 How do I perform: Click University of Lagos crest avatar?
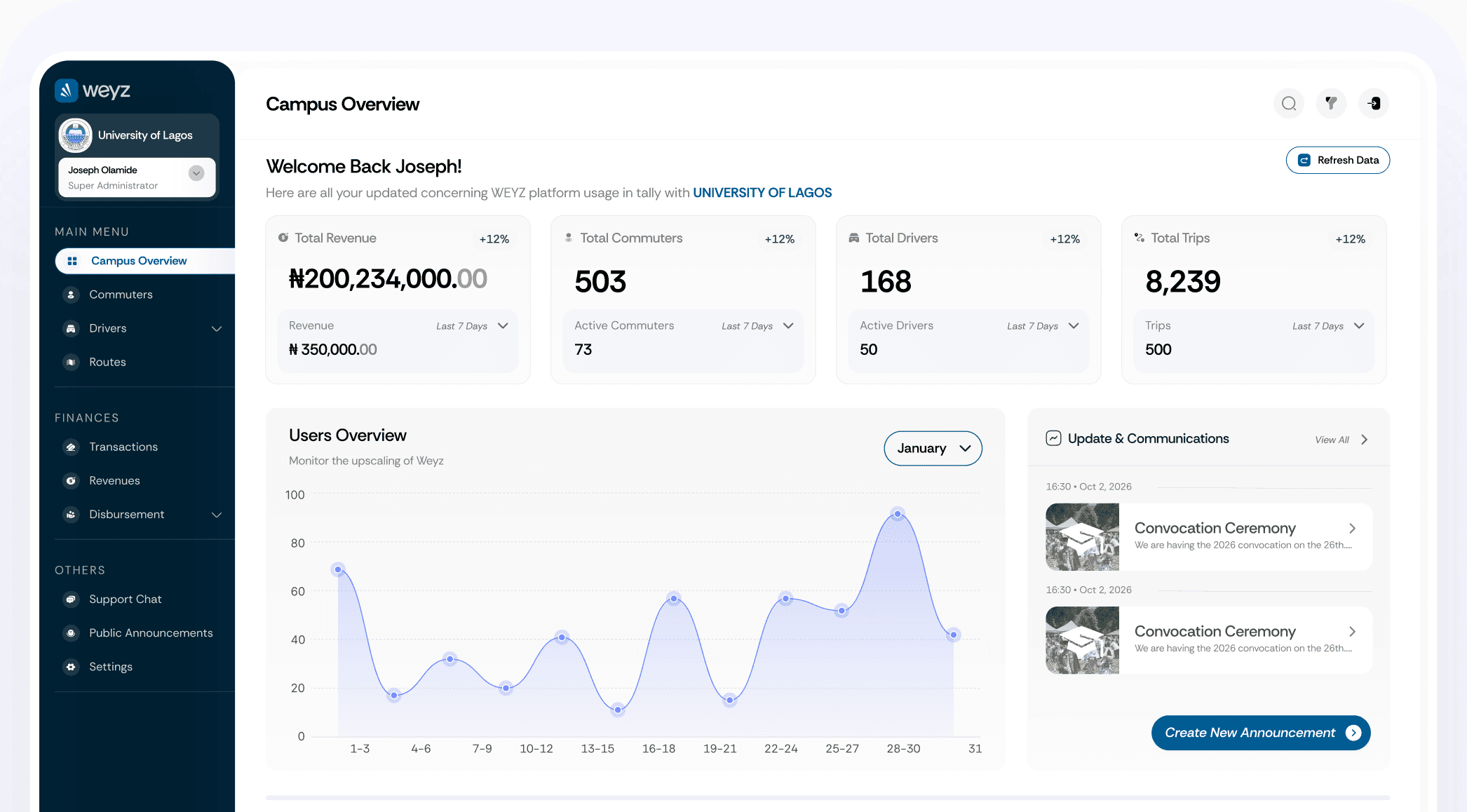[75, 135]
